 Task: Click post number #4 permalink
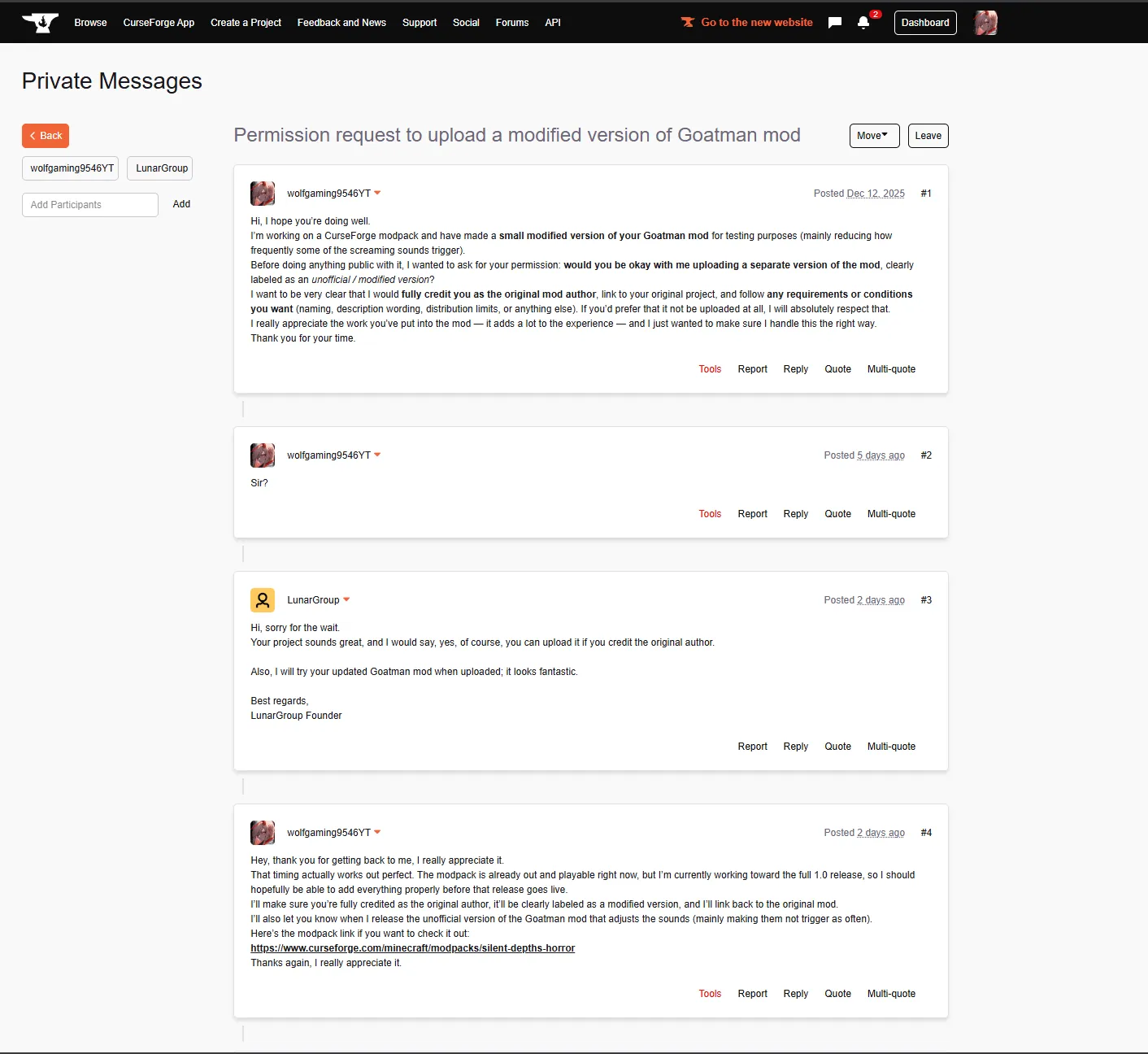click(926, 833)
